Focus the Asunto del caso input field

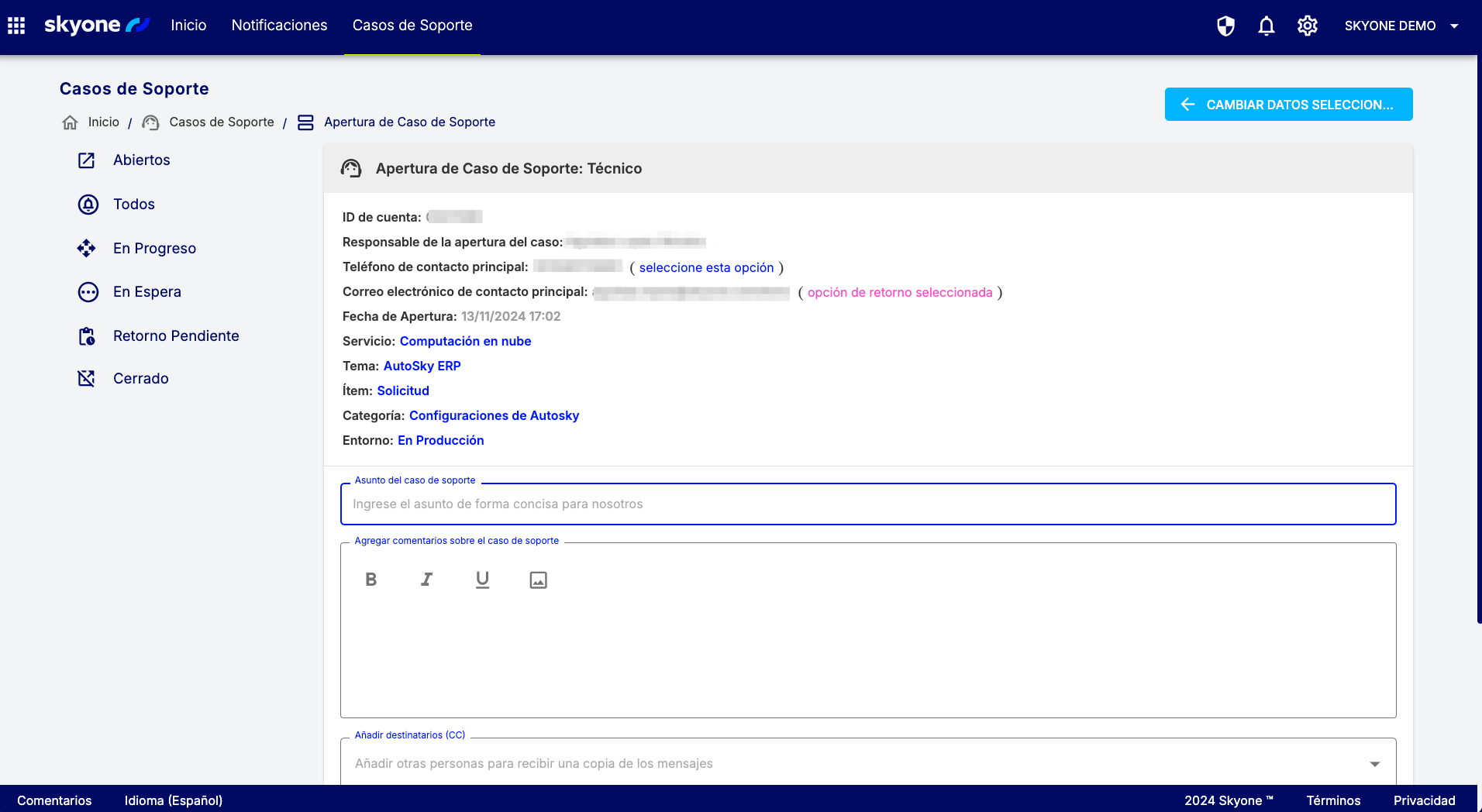(x=868, y=504)
